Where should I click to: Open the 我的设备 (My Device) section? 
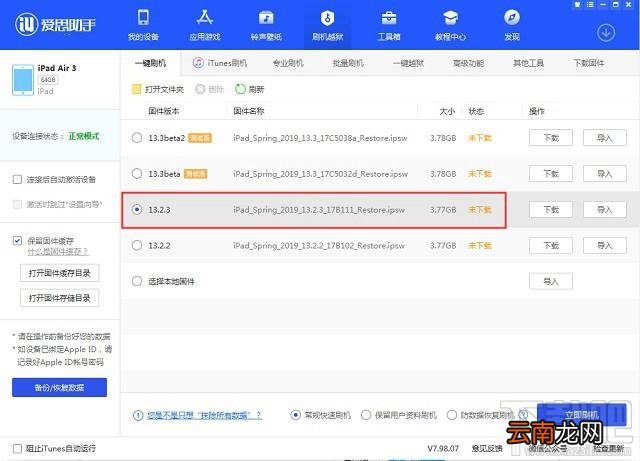[143, 25]
